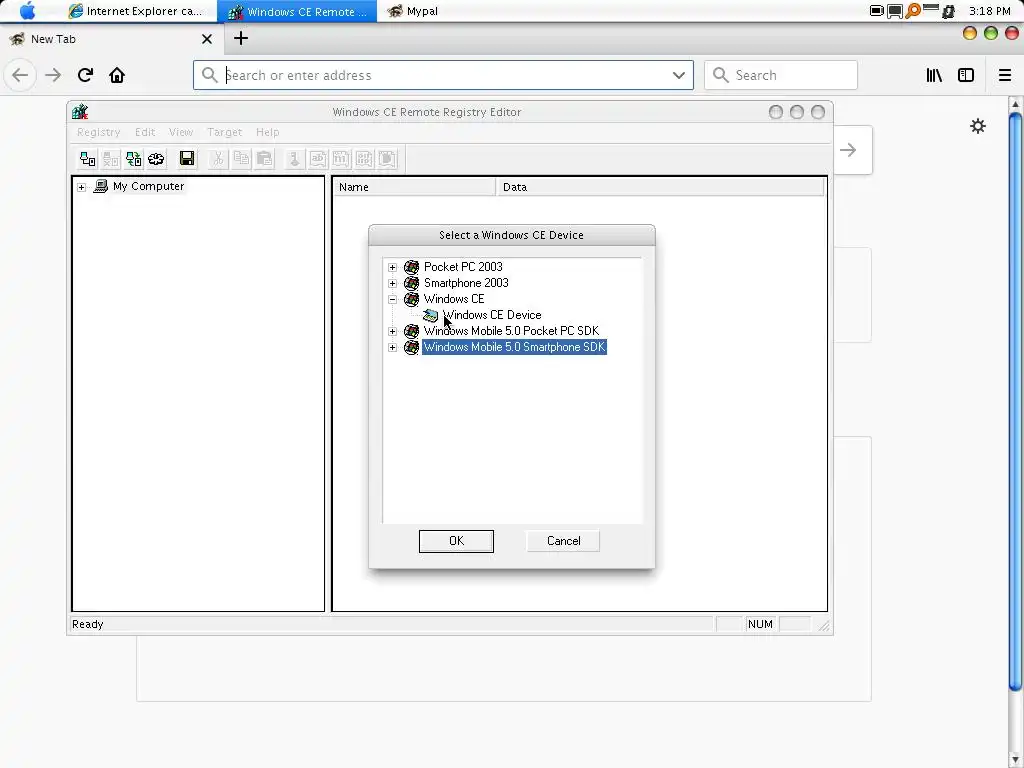Click the Windows CE Device item icon

[430, 315]
